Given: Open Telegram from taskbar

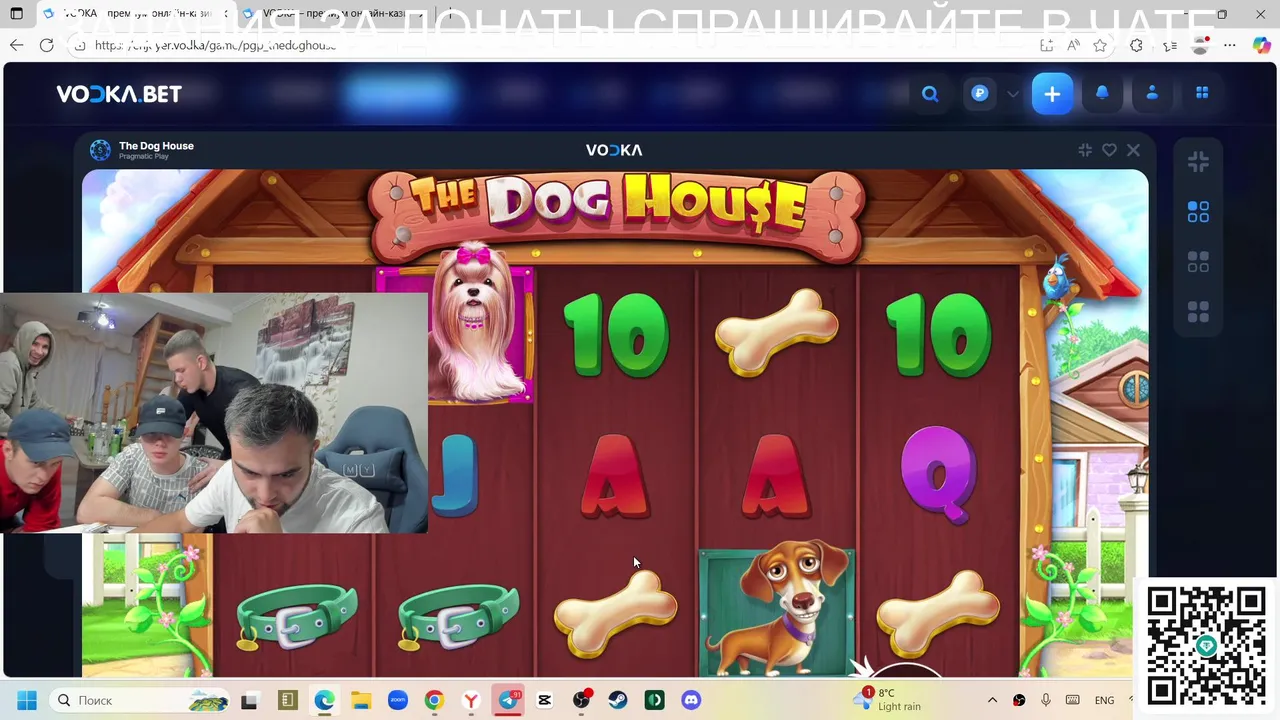Looking at the screenshot, I should [508, 700].
